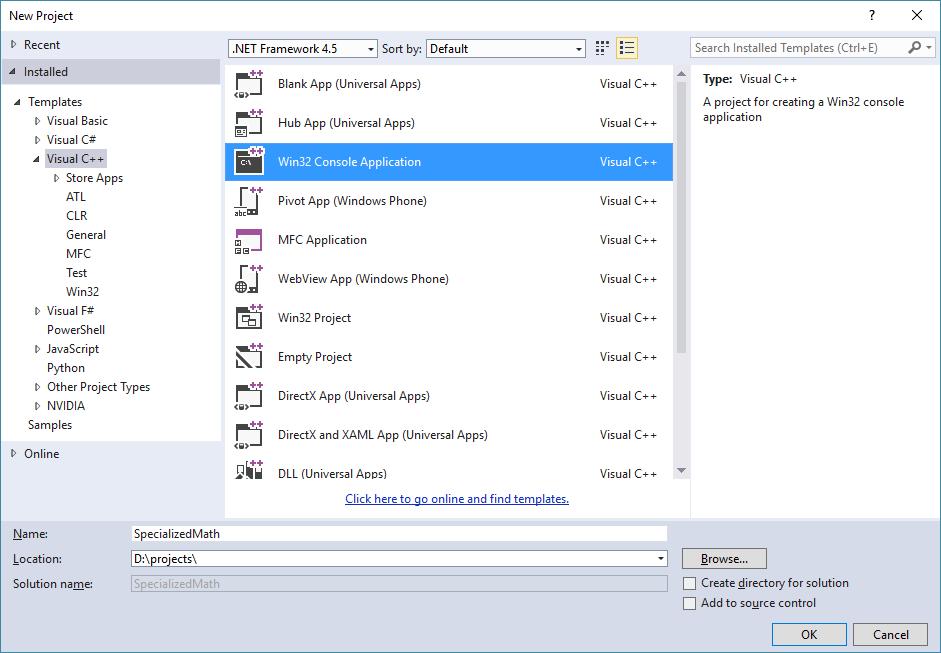Image resolution: width=941 pixels, height=653 pixels.
Task: Click the Browse... button
Action: tap(724, 559)
